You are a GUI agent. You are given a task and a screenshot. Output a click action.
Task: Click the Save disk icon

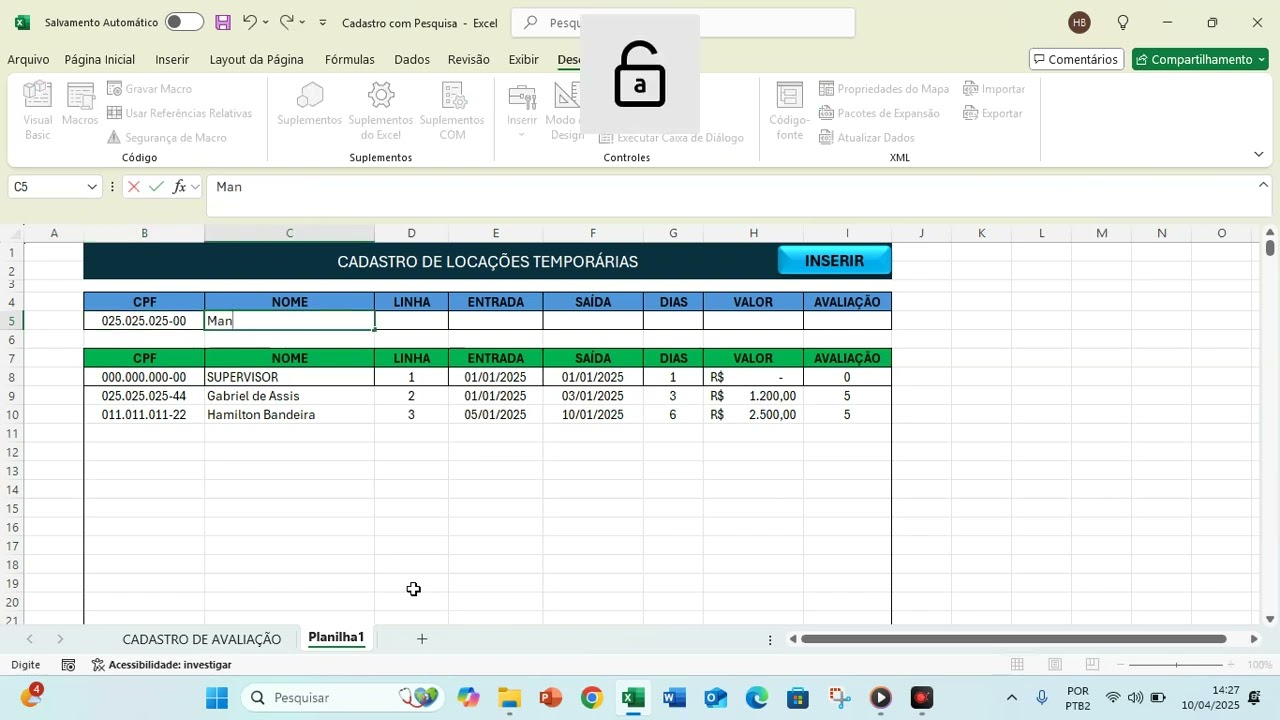[x=223, y=22]
